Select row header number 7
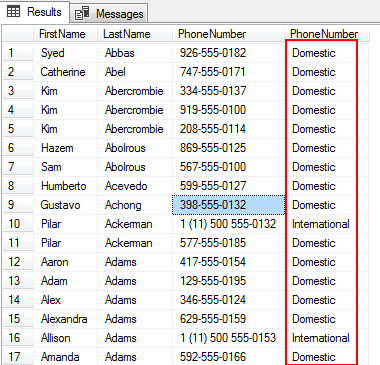Image resolution: width=380 pixels, height=365 pixels. click(18, 167)
